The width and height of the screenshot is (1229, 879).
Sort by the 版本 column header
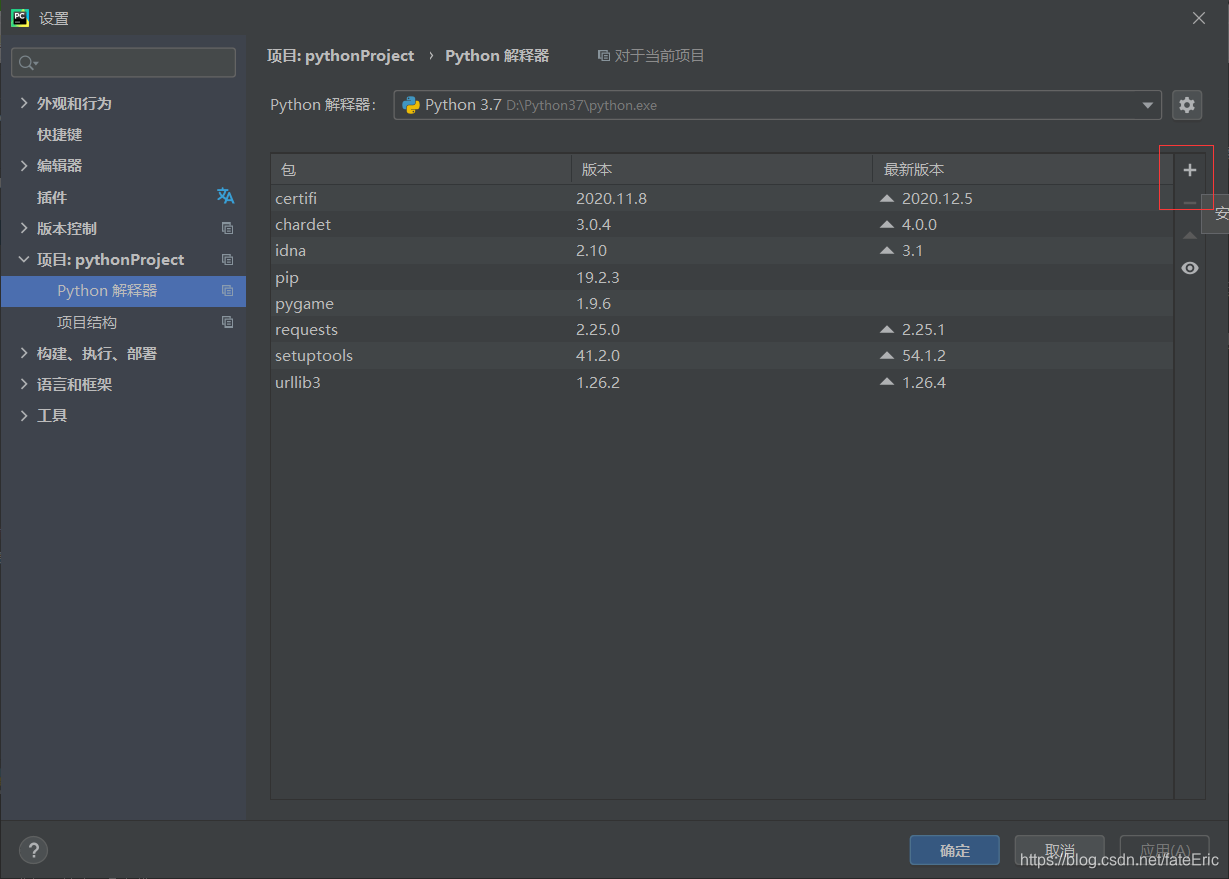pyautogui.click(x=722, y=169)
